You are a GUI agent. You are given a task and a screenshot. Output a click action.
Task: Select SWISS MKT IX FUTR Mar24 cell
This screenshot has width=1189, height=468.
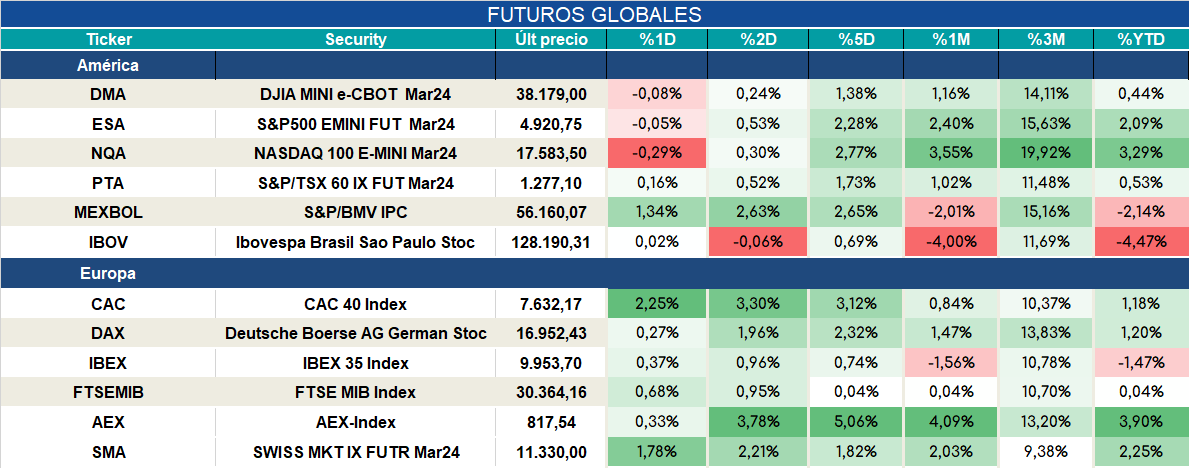356,453
